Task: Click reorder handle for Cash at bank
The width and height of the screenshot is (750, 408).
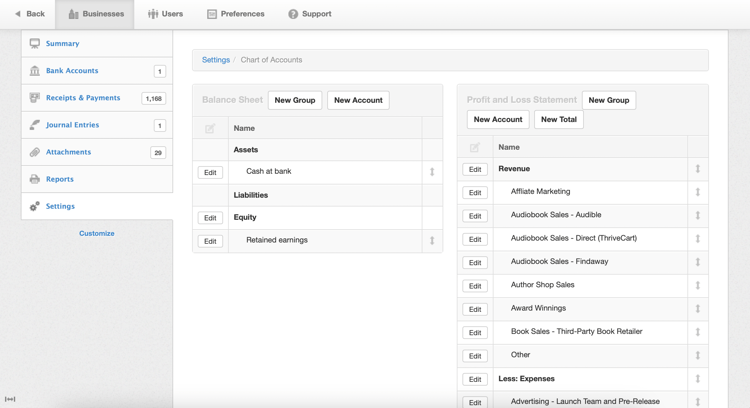Action: point(432,172)
